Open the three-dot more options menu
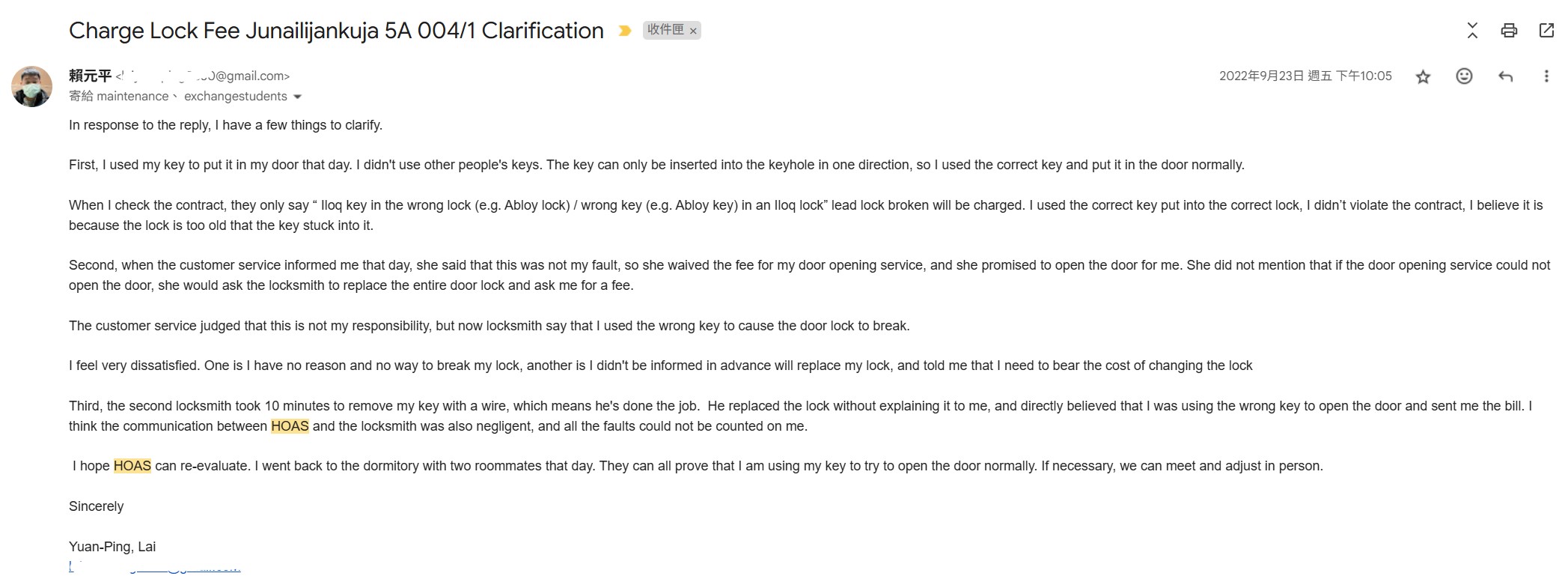Screen dimensions: 1568x585 pyautogui.click(x=1546, y=76)
